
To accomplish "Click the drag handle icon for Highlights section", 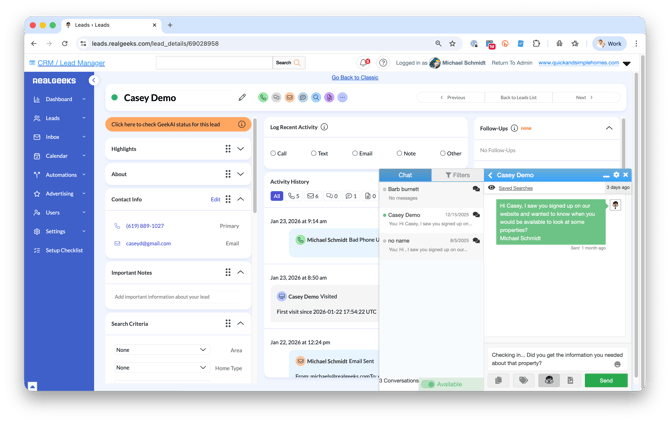I will [x=228, y=149].
